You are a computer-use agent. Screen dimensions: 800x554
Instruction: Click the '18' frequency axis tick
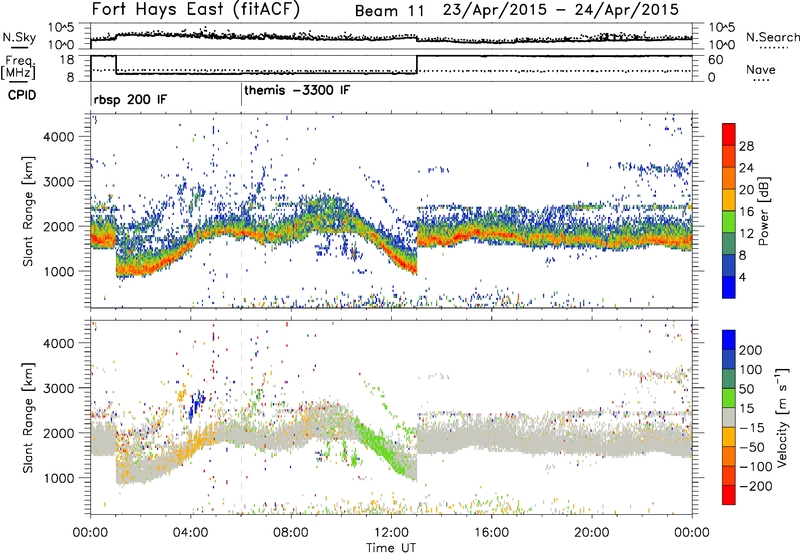coord(67,60)
